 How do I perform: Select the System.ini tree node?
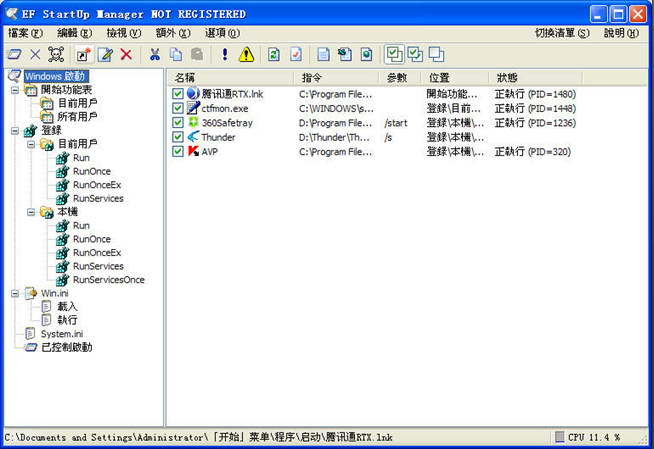point(62,334)
